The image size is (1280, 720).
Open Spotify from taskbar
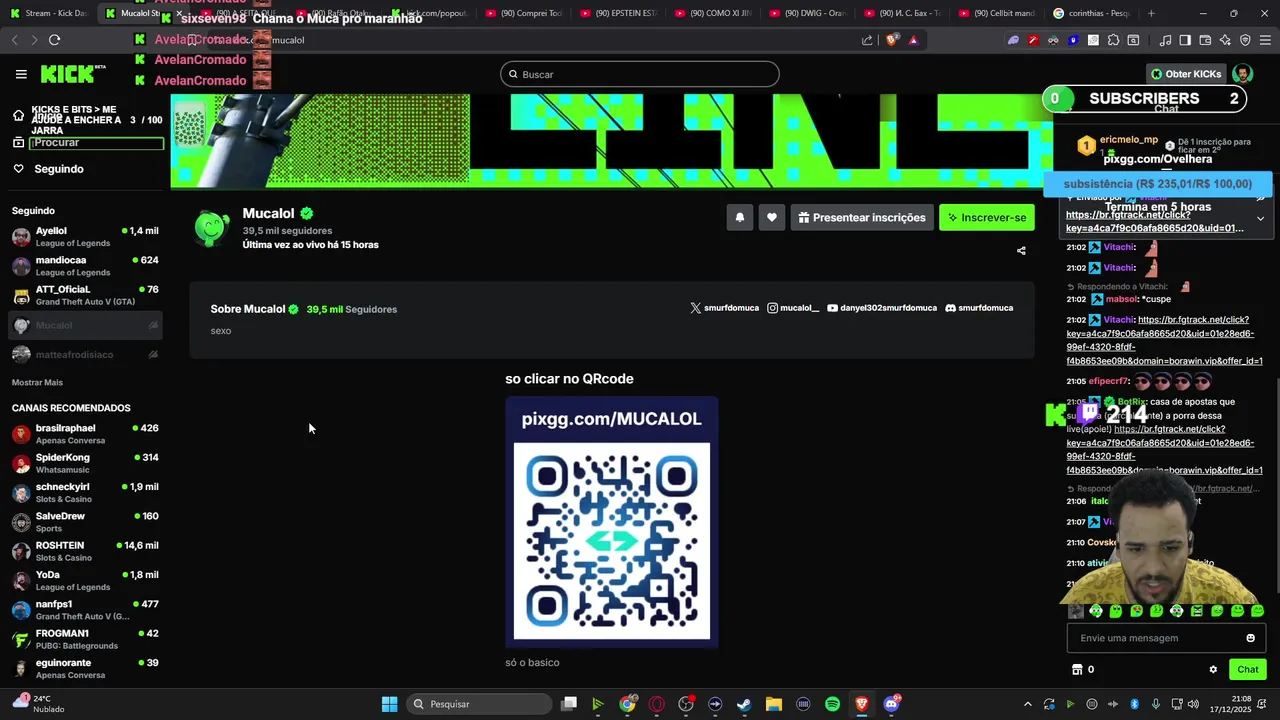832,704
